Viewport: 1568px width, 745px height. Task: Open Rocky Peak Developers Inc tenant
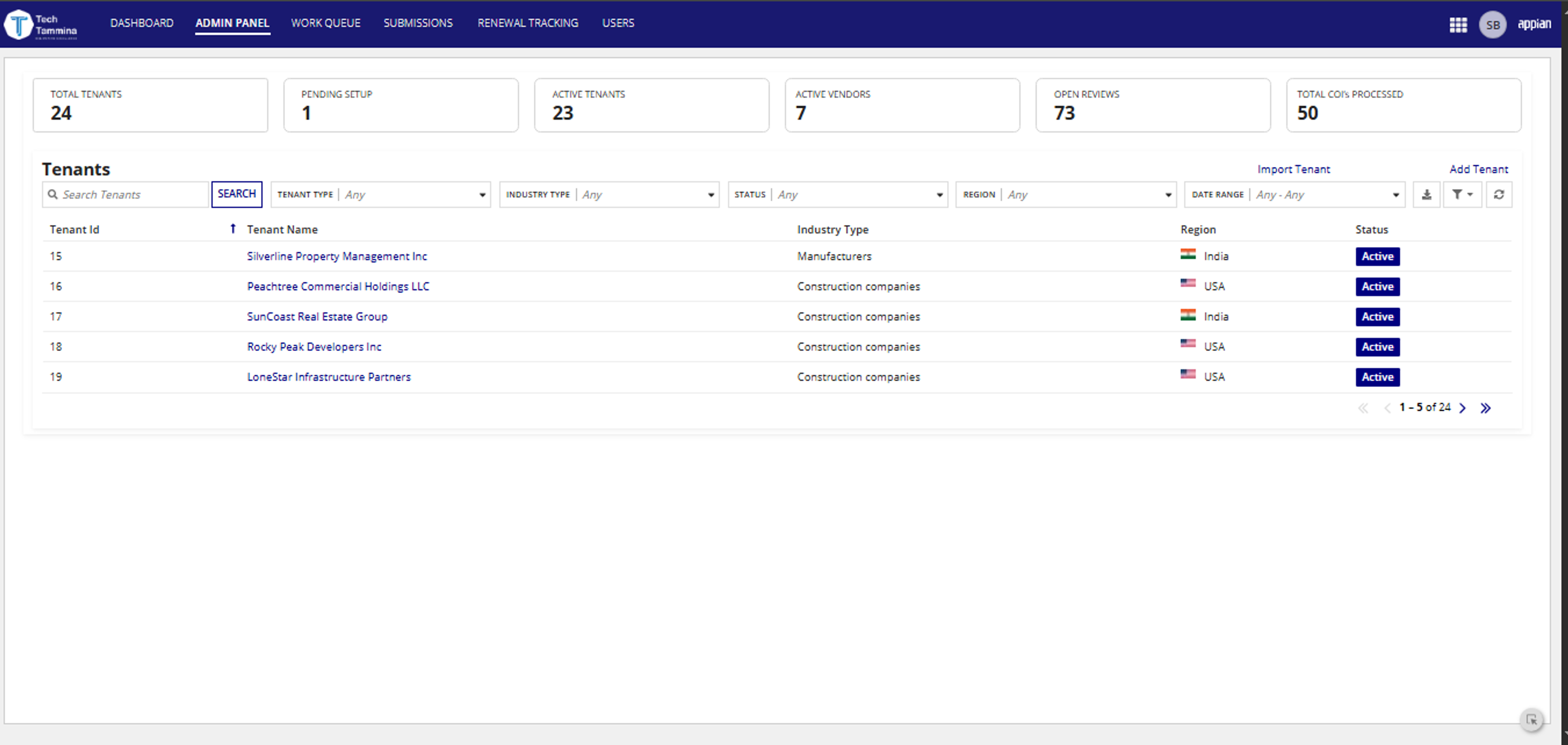point(314,346)
